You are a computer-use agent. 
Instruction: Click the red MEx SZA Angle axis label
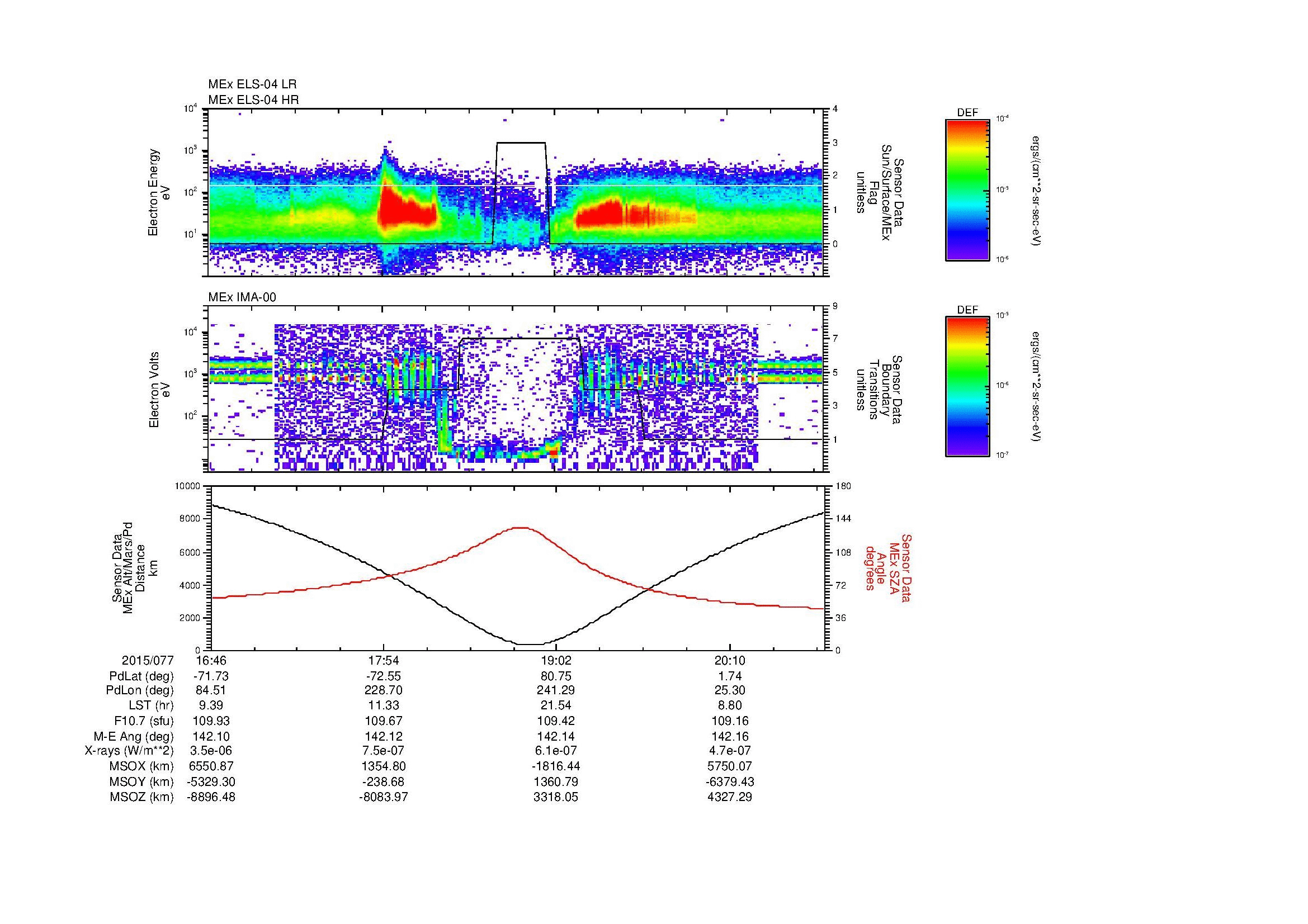coord(888,567)
